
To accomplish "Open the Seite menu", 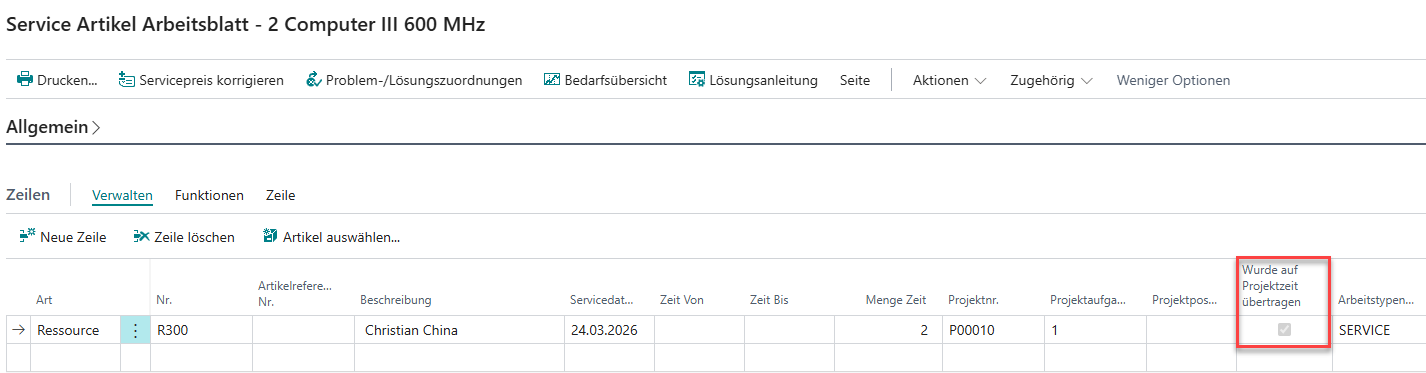I will coord(855,80).
